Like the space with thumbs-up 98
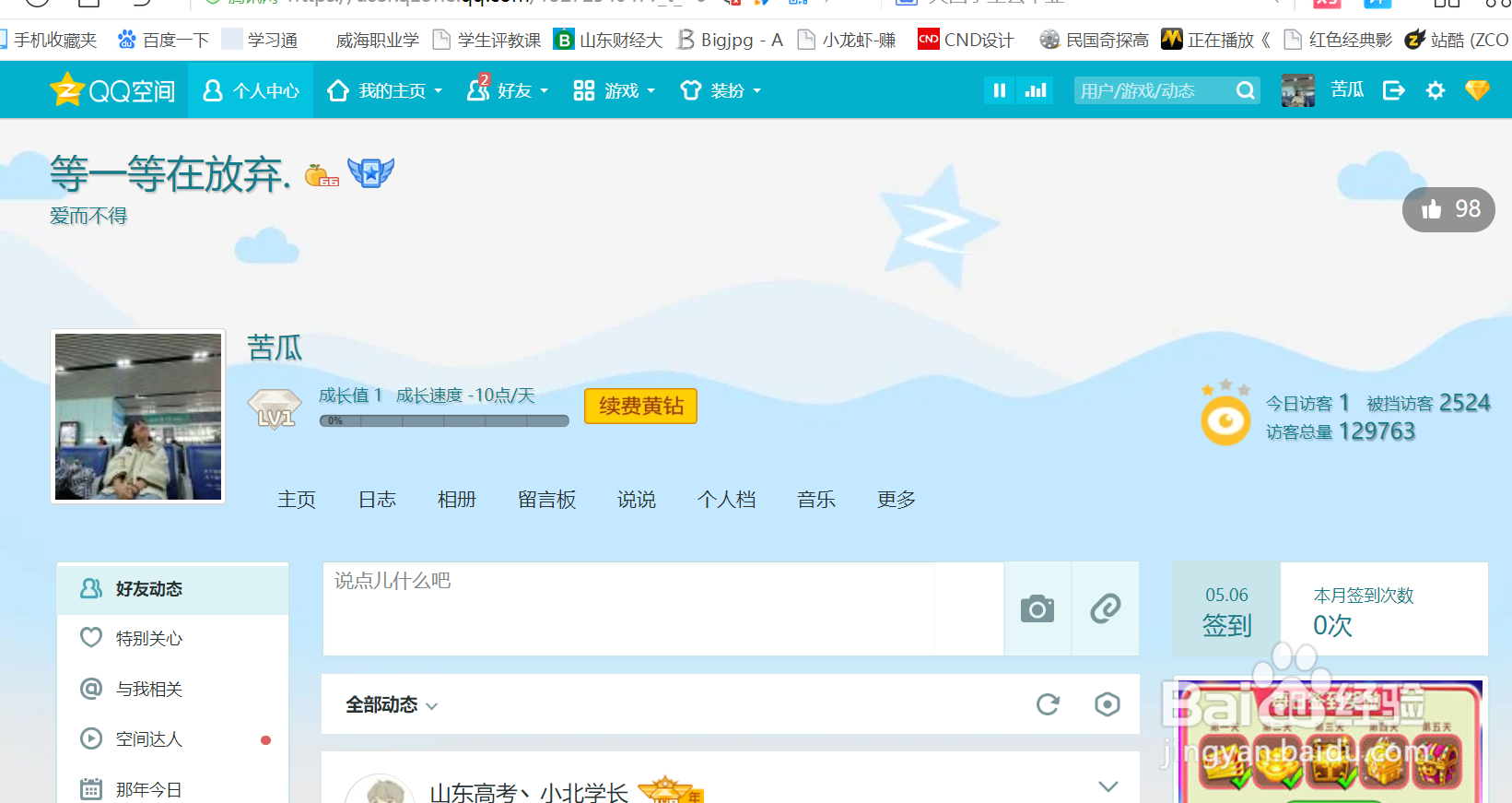The height and width of the screenshot is (803, 1512). point(1448,209)
